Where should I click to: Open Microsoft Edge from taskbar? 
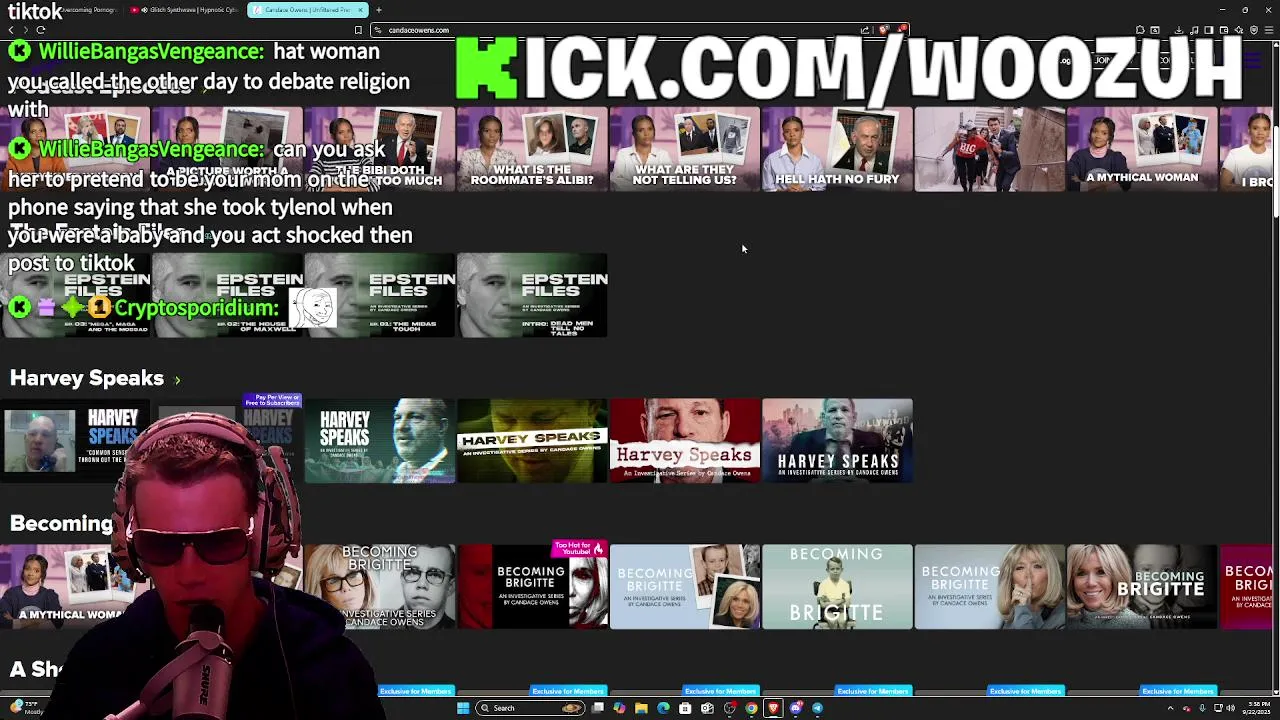663,708
